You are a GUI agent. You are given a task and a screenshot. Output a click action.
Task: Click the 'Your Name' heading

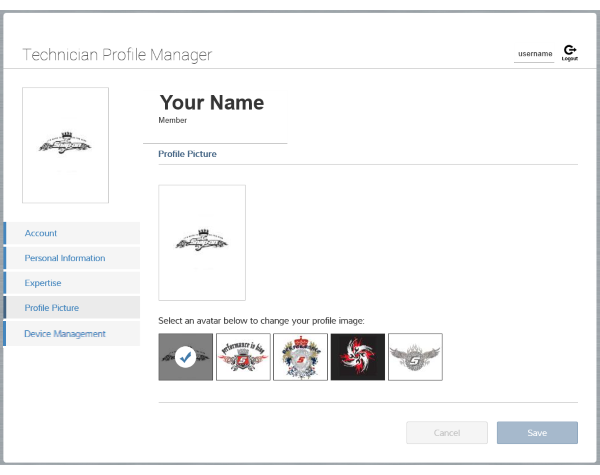coord(211,103)
